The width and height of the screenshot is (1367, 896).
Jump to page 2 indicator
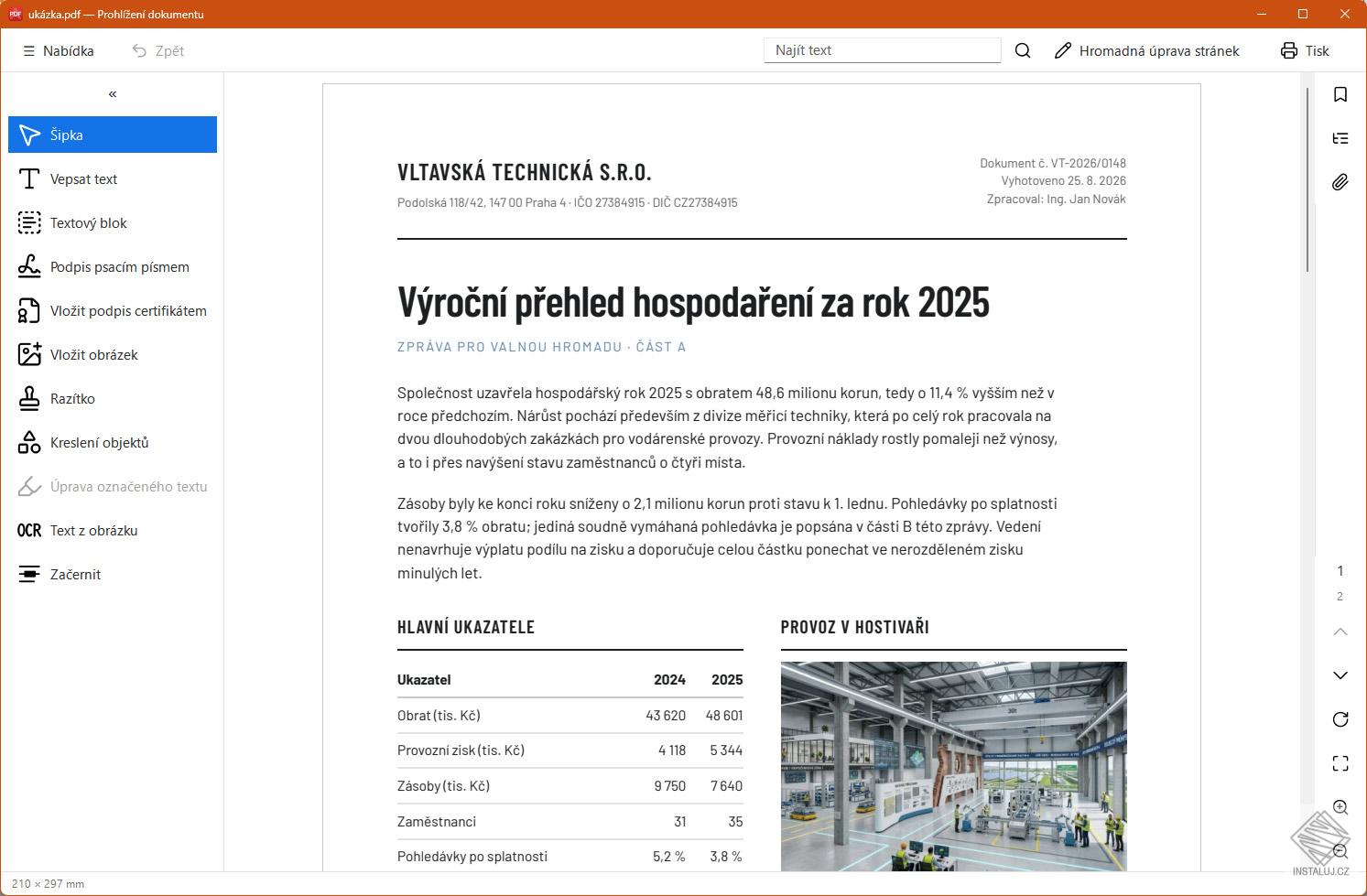(1340, 597)
